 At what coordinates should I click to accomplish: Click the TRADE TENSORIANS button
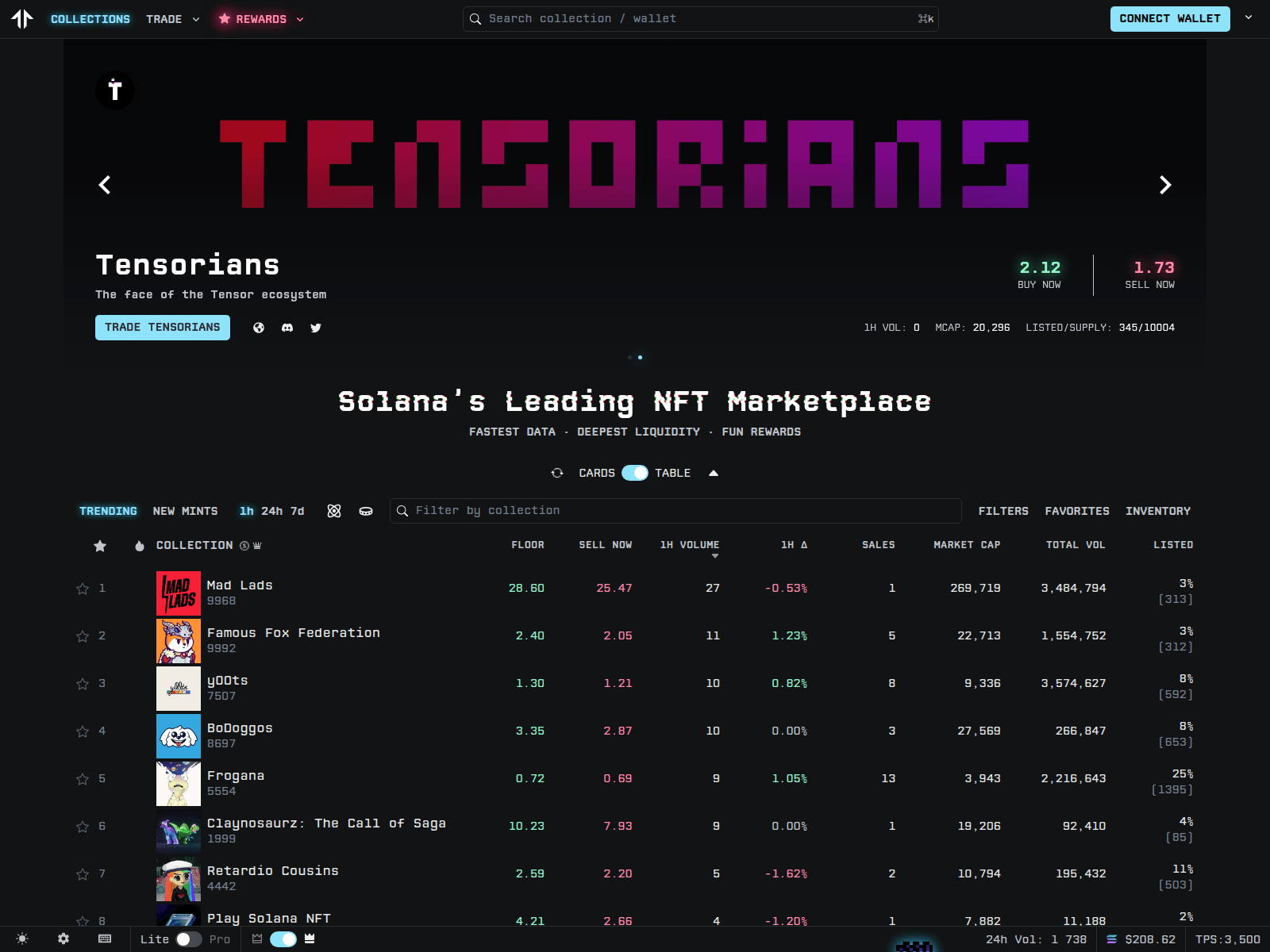click(163, 328)
